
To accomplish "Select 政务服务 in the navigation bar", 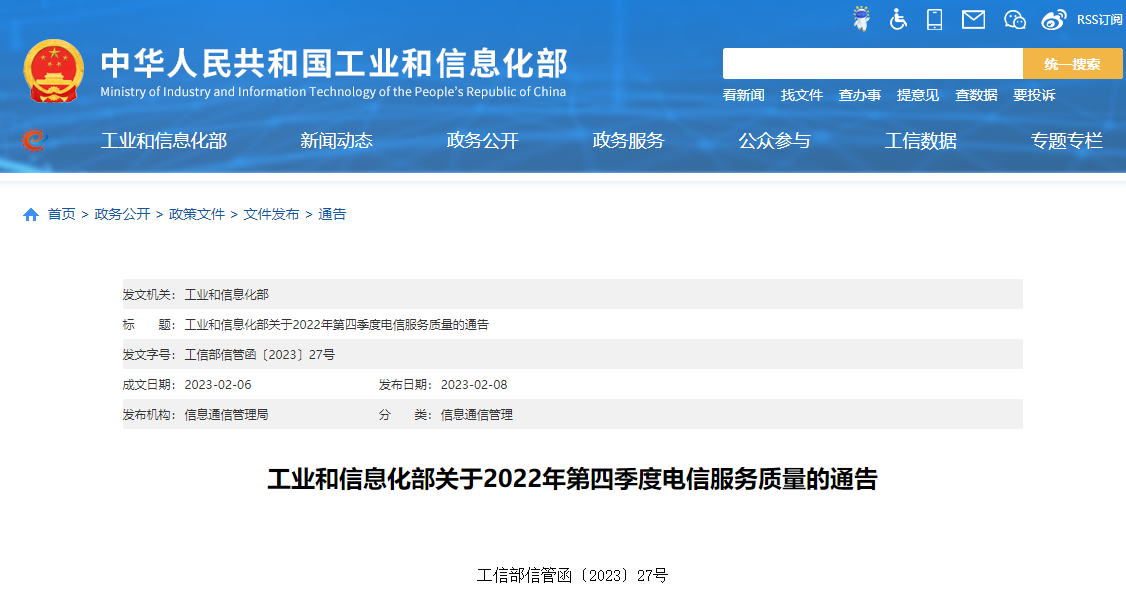I will tap(628, 141).
